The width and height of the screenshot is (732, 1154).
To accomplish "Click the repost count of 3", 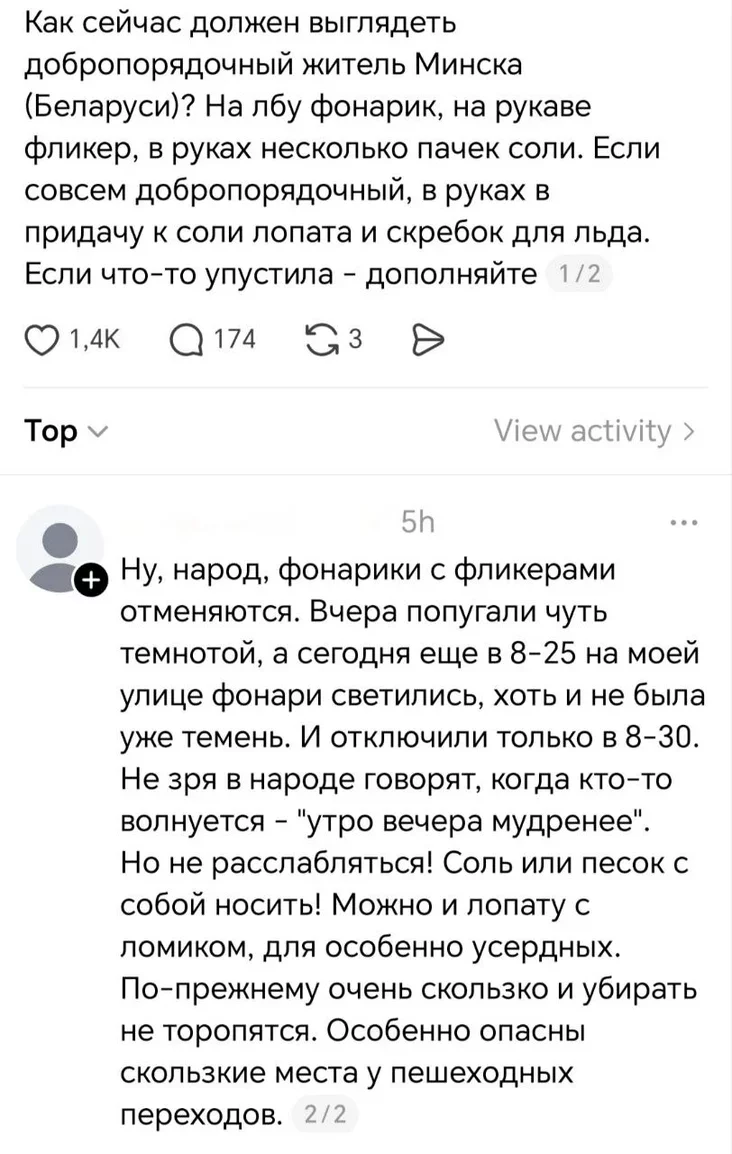I will coord(354,341).
